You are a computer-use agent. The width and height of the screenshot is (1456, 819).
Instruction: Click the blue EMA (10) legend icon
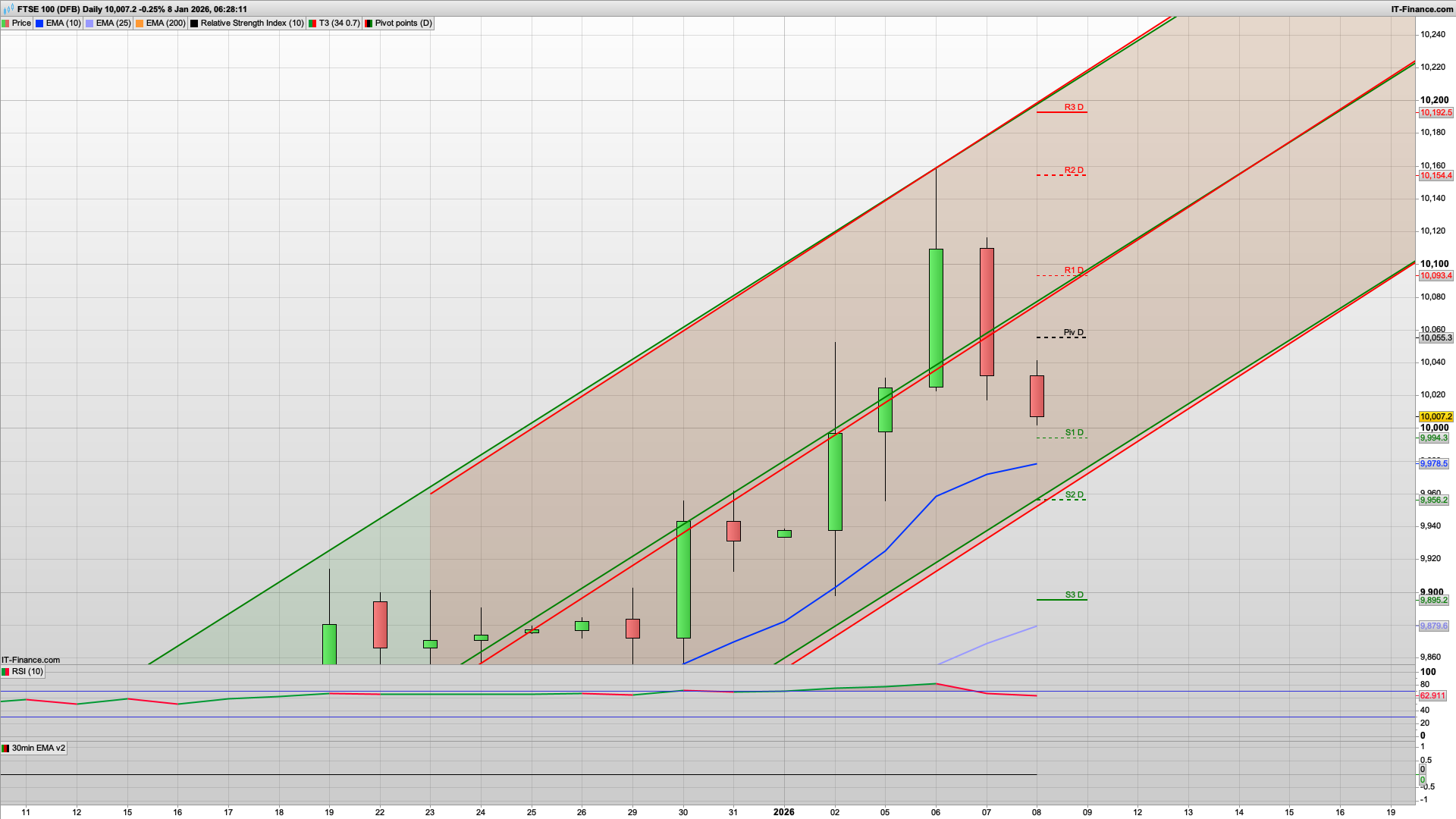pyautogui.click(x=39, y=23)
